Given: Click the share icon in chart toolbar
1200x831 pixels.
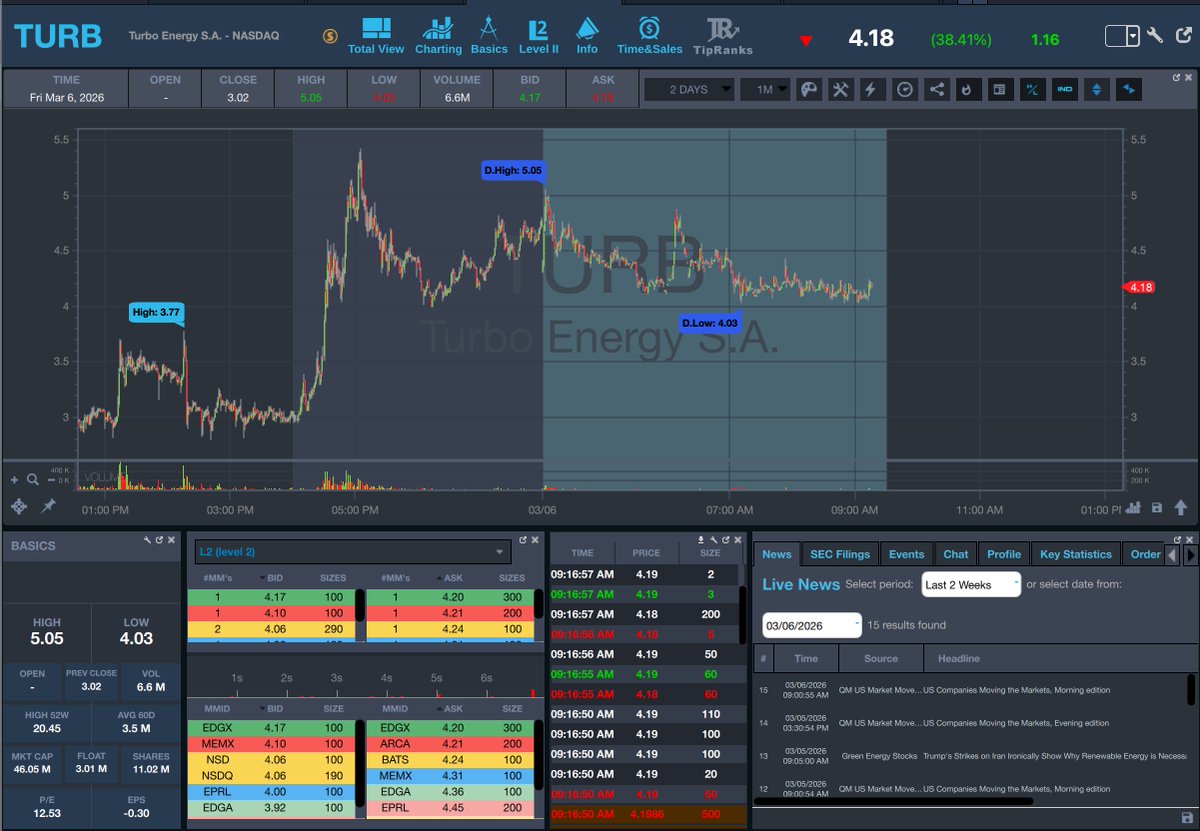Looking at the screenshot, I should (936, 89).
